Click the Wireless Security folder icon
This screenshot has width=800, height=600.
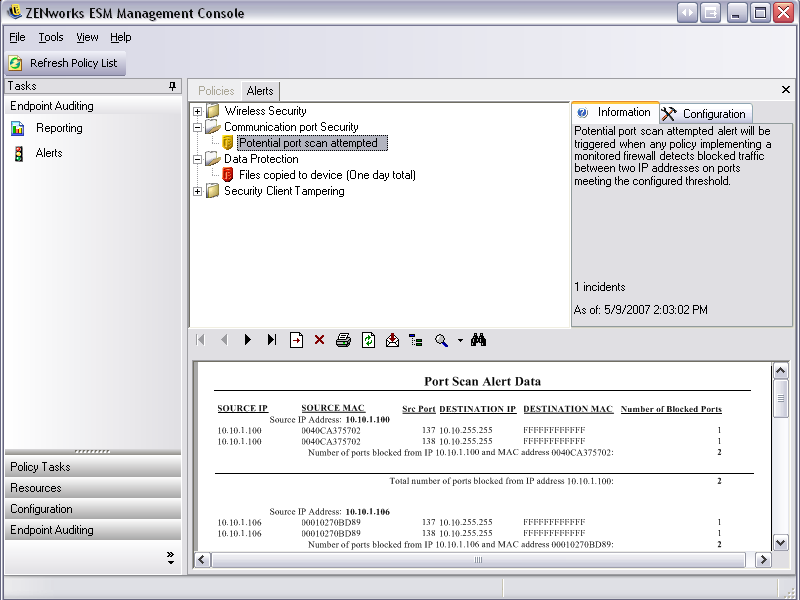[x=213, y=110]
